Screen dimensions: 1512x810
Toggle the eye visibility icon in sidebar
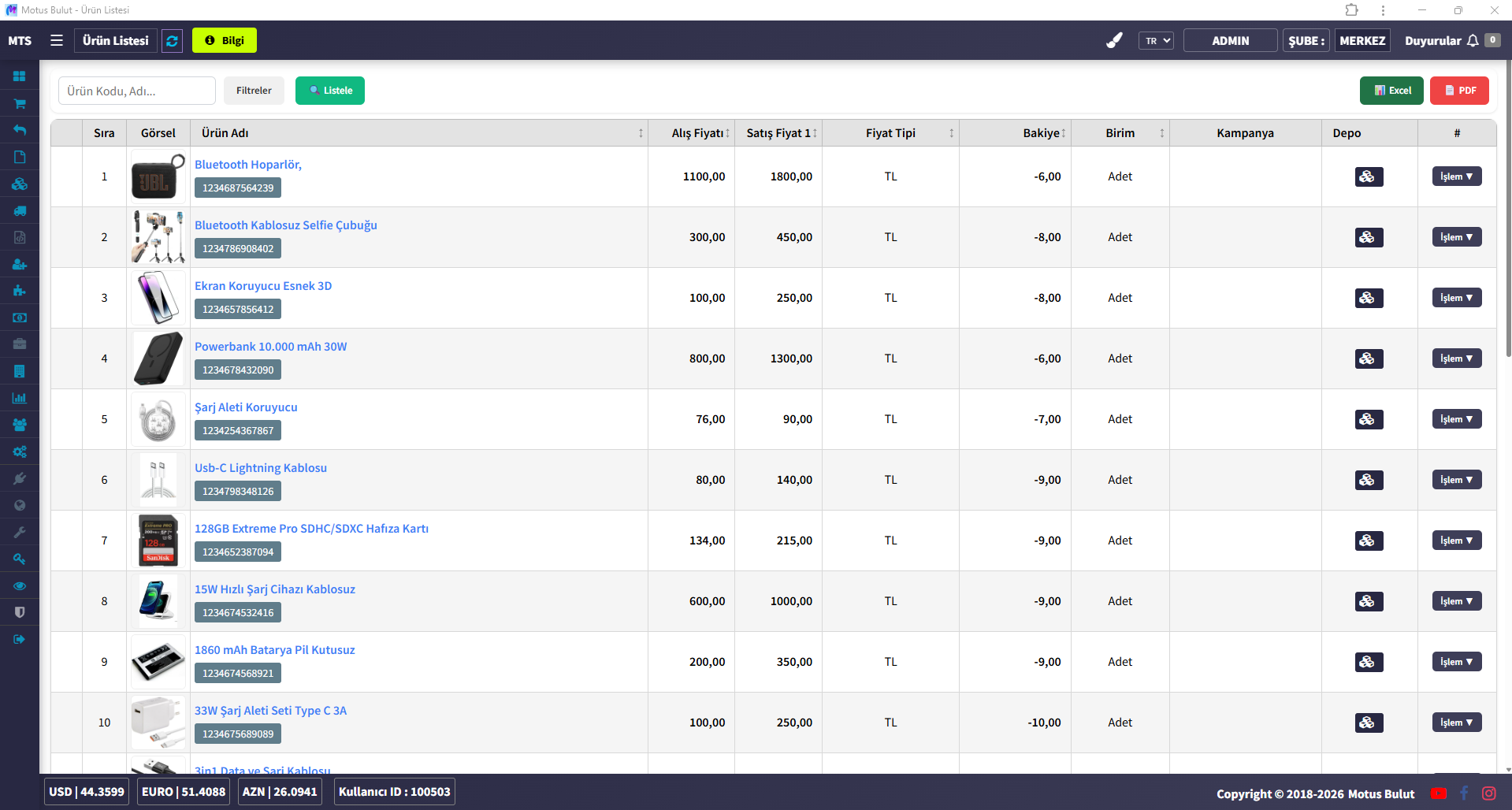20,585
